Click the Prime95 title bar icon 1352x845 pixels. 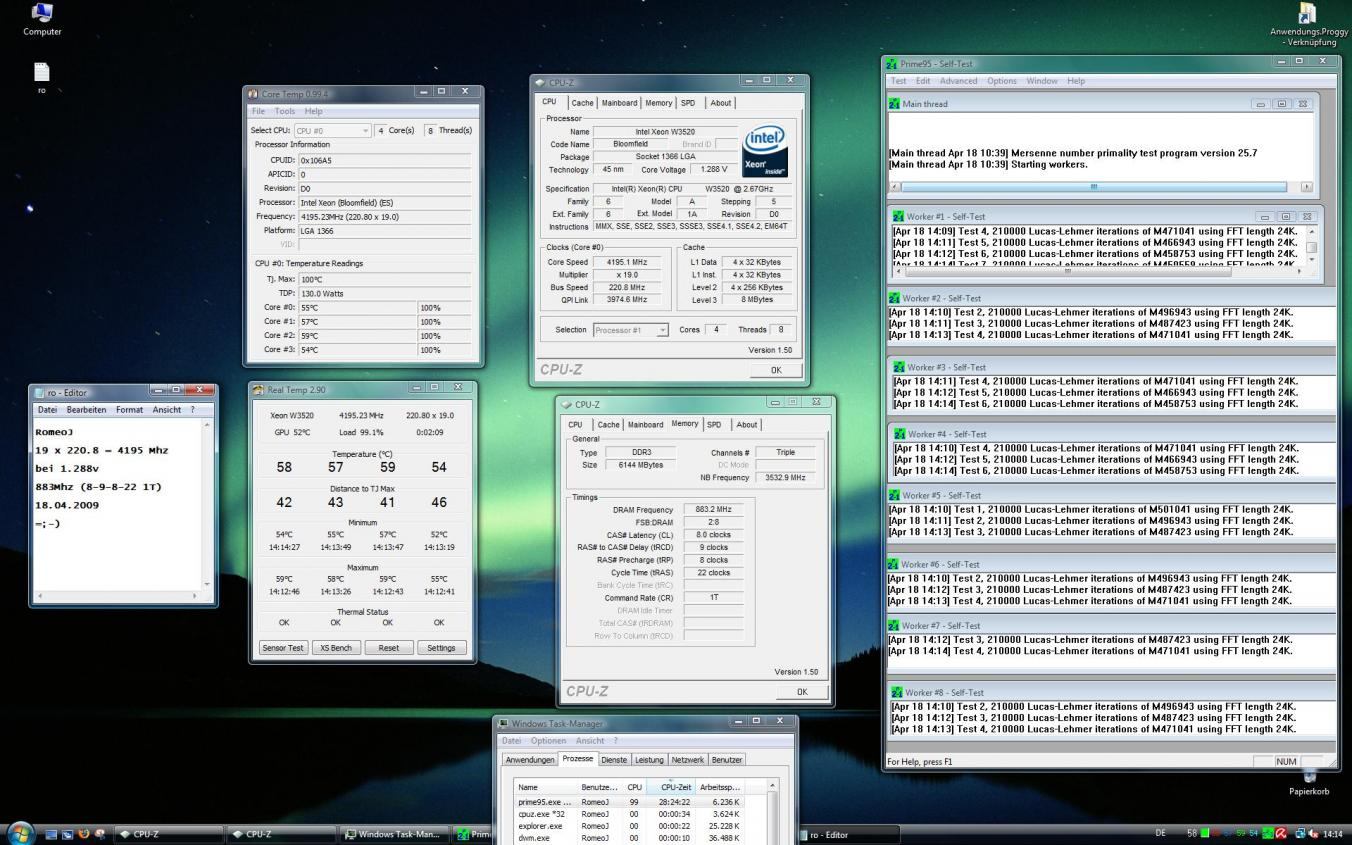pos(892,63)
